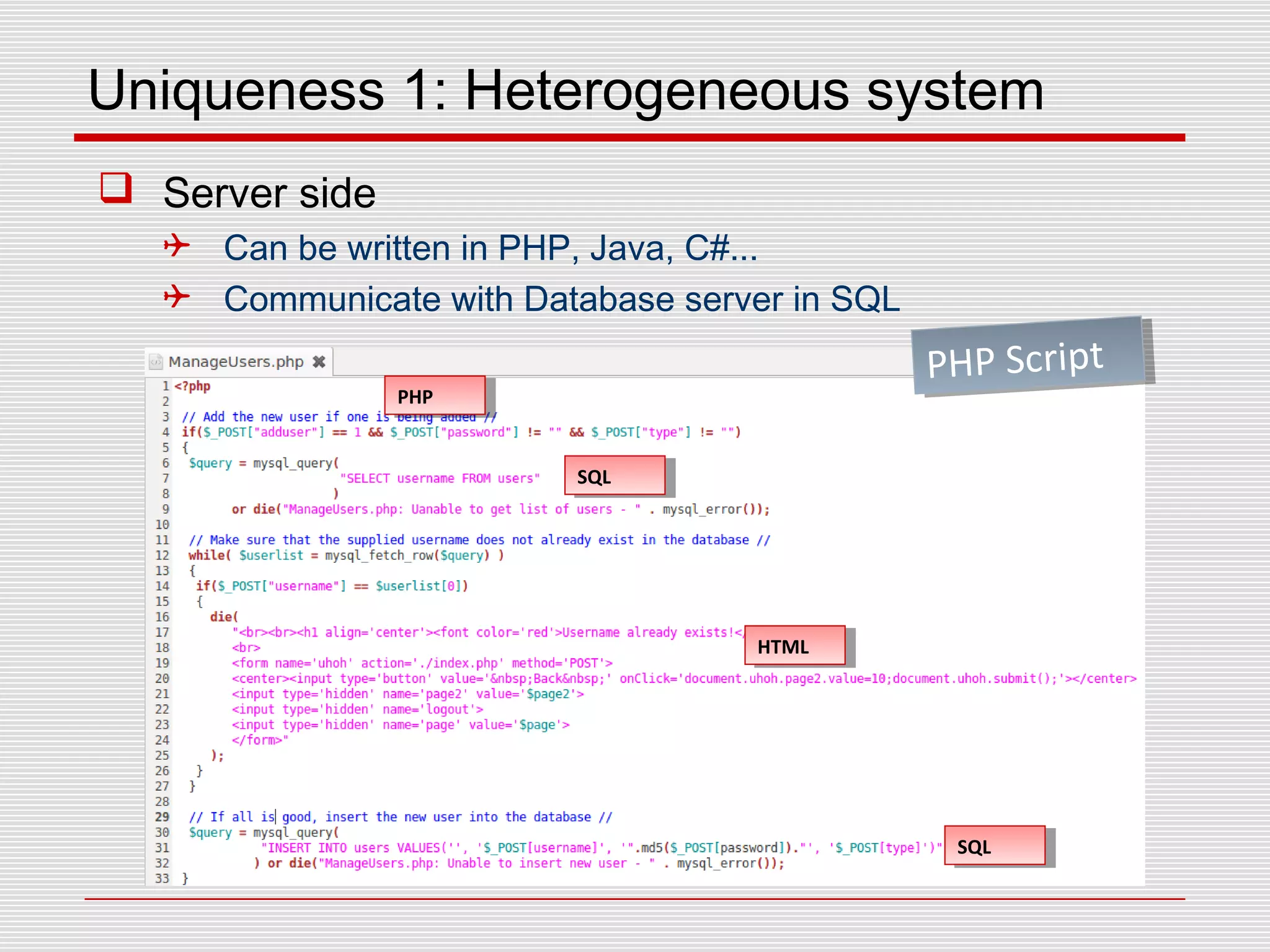Viewport: 1270px width, 952px height.
Task: Click the or die Uanable to get list line
Action: coord(500,509)
